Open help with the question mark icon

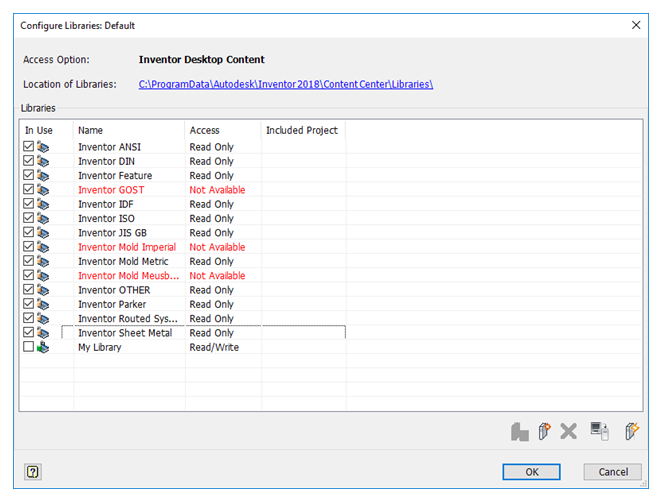point(33,472)
